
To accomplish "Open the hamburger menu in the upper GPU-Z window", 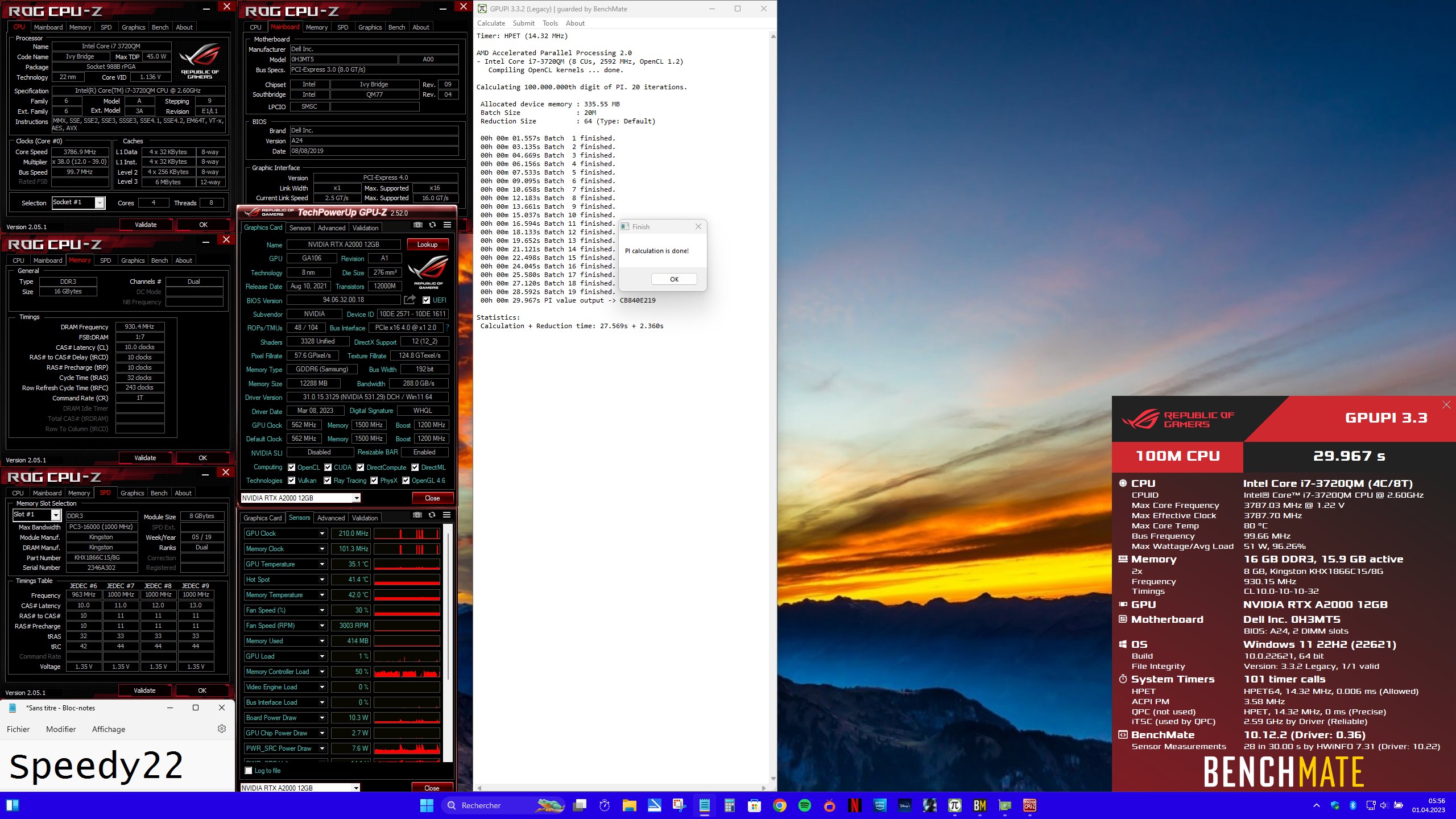I will pos(448,225).
